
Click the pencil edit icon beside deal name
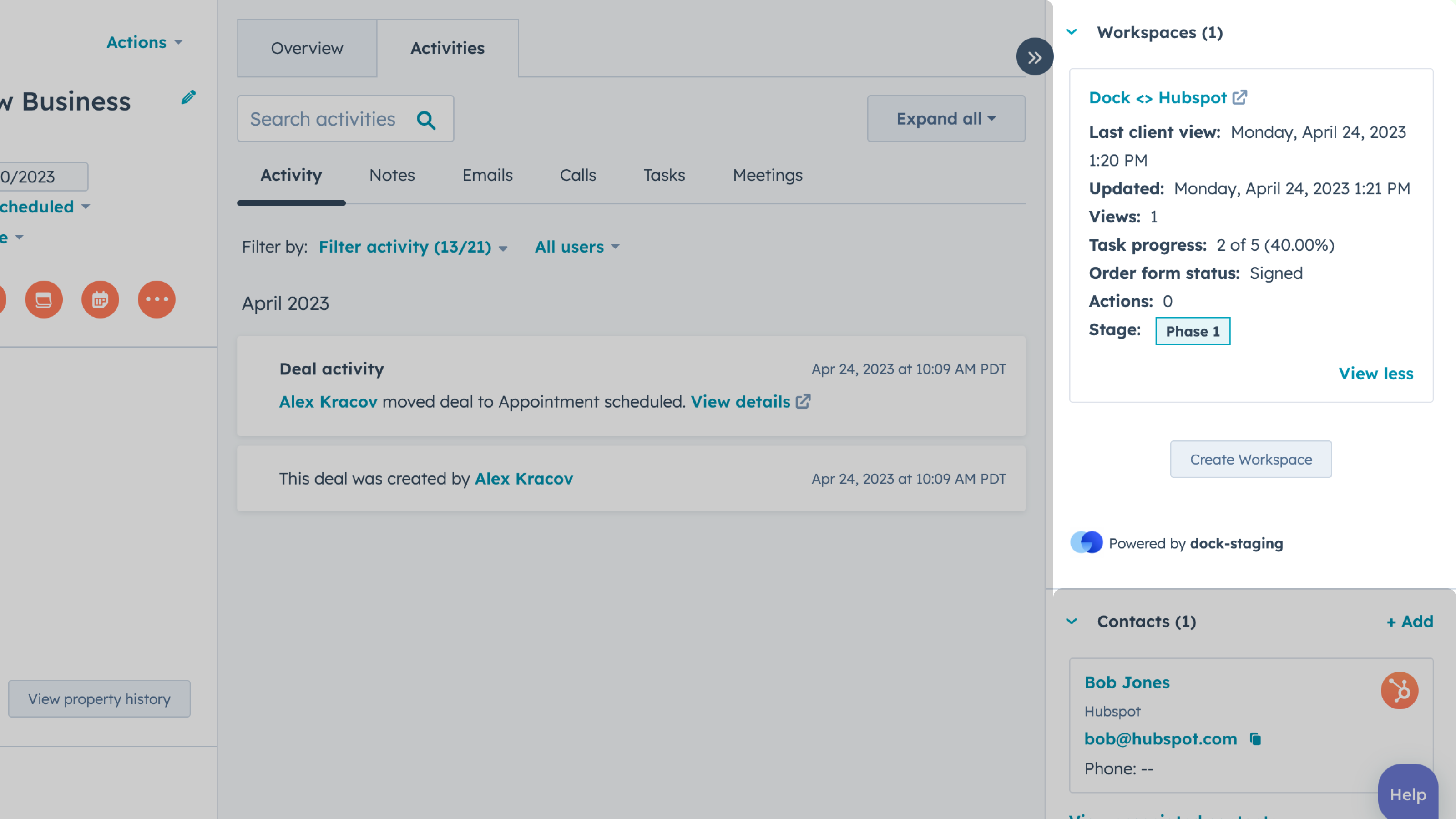(x=189, y=97)
